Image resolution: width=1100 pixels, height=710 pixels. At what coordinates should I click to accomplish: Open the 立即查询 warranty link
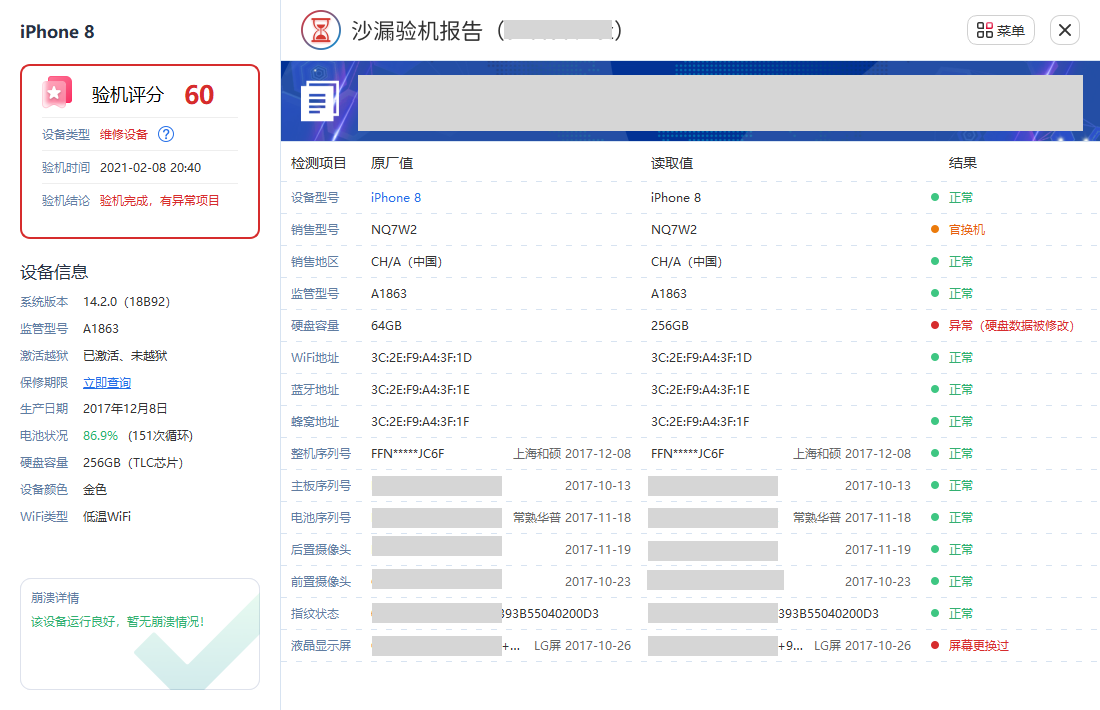click(107, 382)
